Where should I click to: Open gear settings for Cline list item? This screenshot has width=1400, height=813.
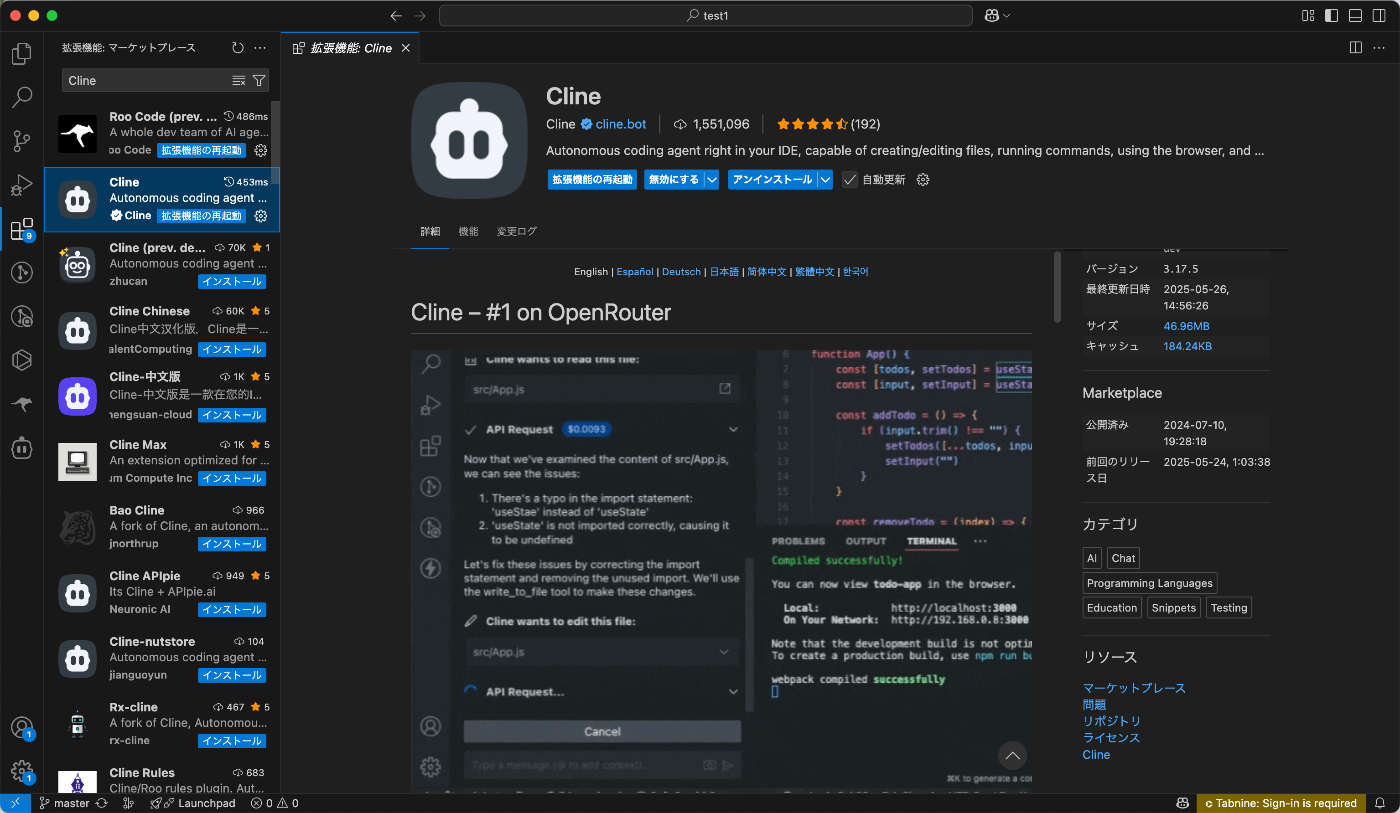pyautogui.click(x=261, y=216)
